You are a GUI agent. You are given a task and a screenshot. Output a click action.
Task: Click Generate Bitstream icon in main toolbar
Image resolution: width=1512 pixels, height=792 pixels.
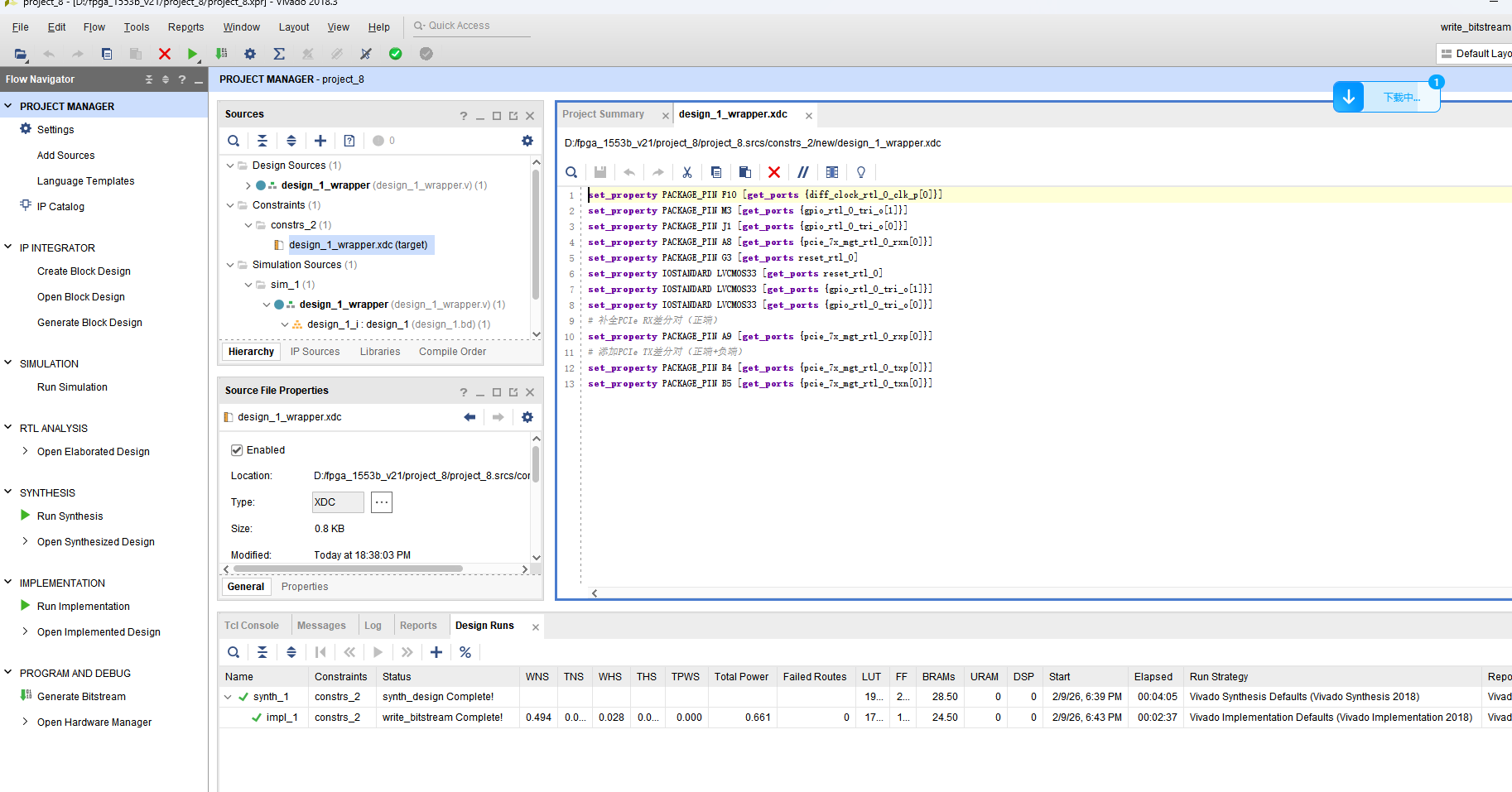[221, 54]
